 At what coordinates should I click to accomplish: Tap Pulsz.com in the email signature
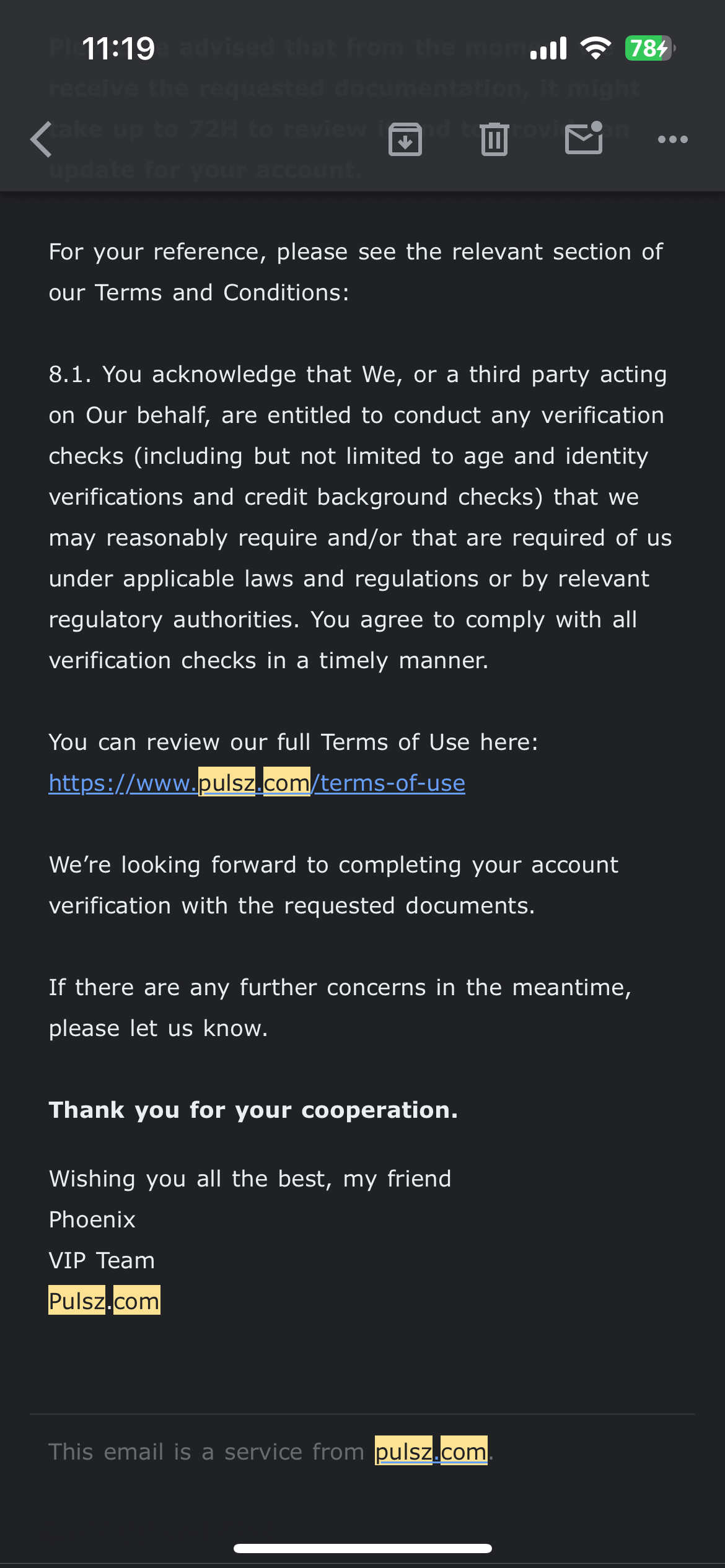[104, 1301]
